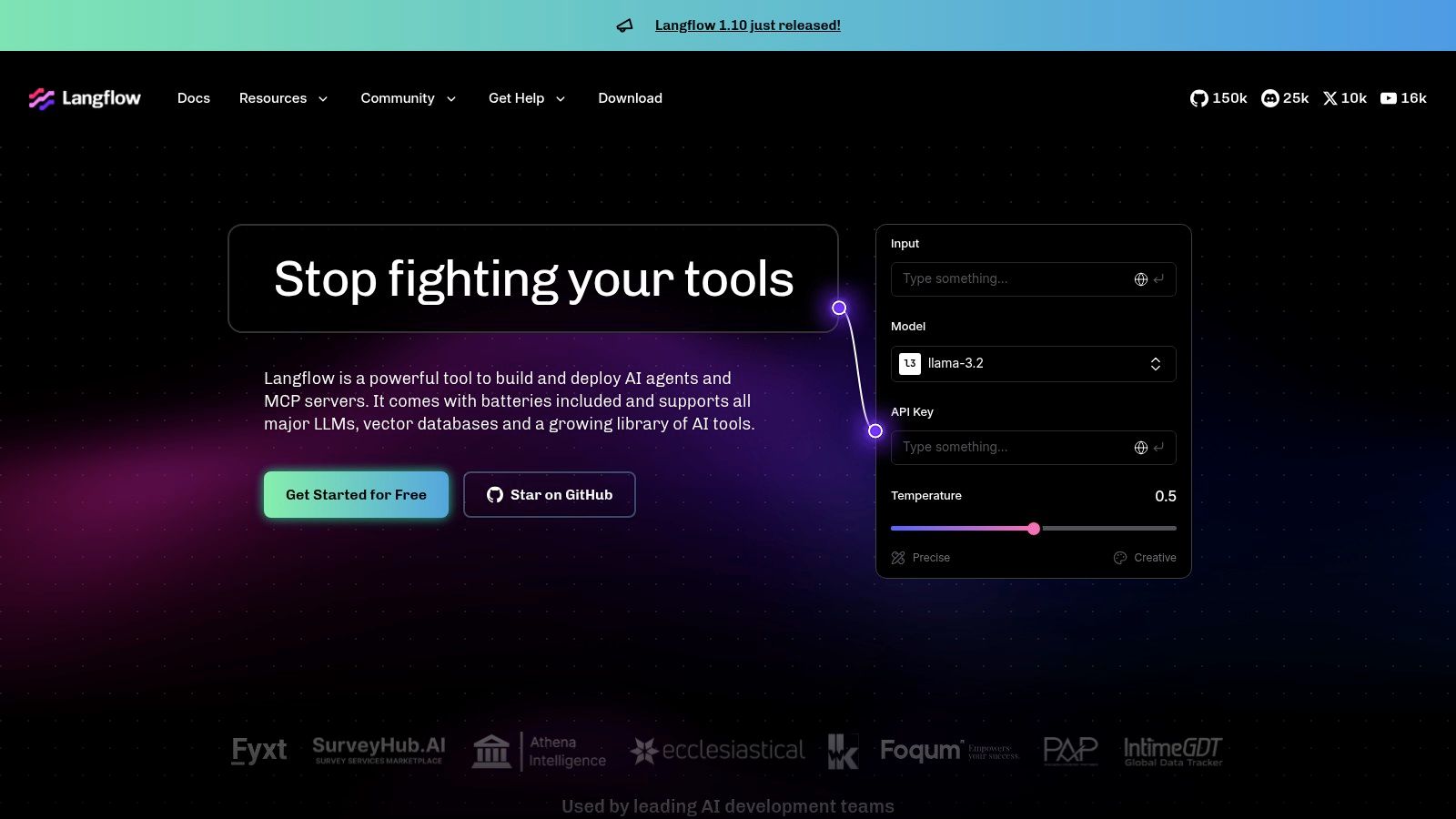
Task: Open the Langflow 1.10 release announcement
Action: (748, 25)
